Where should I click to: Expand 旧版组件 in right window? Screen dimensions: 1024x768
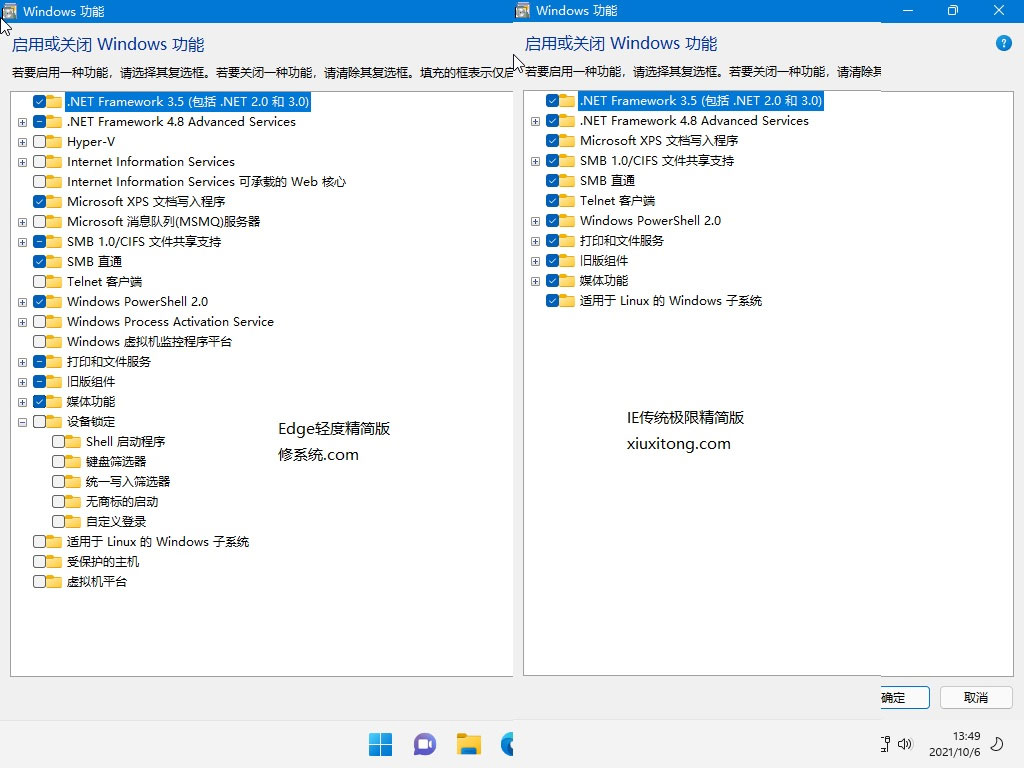(x=536, y=261)
